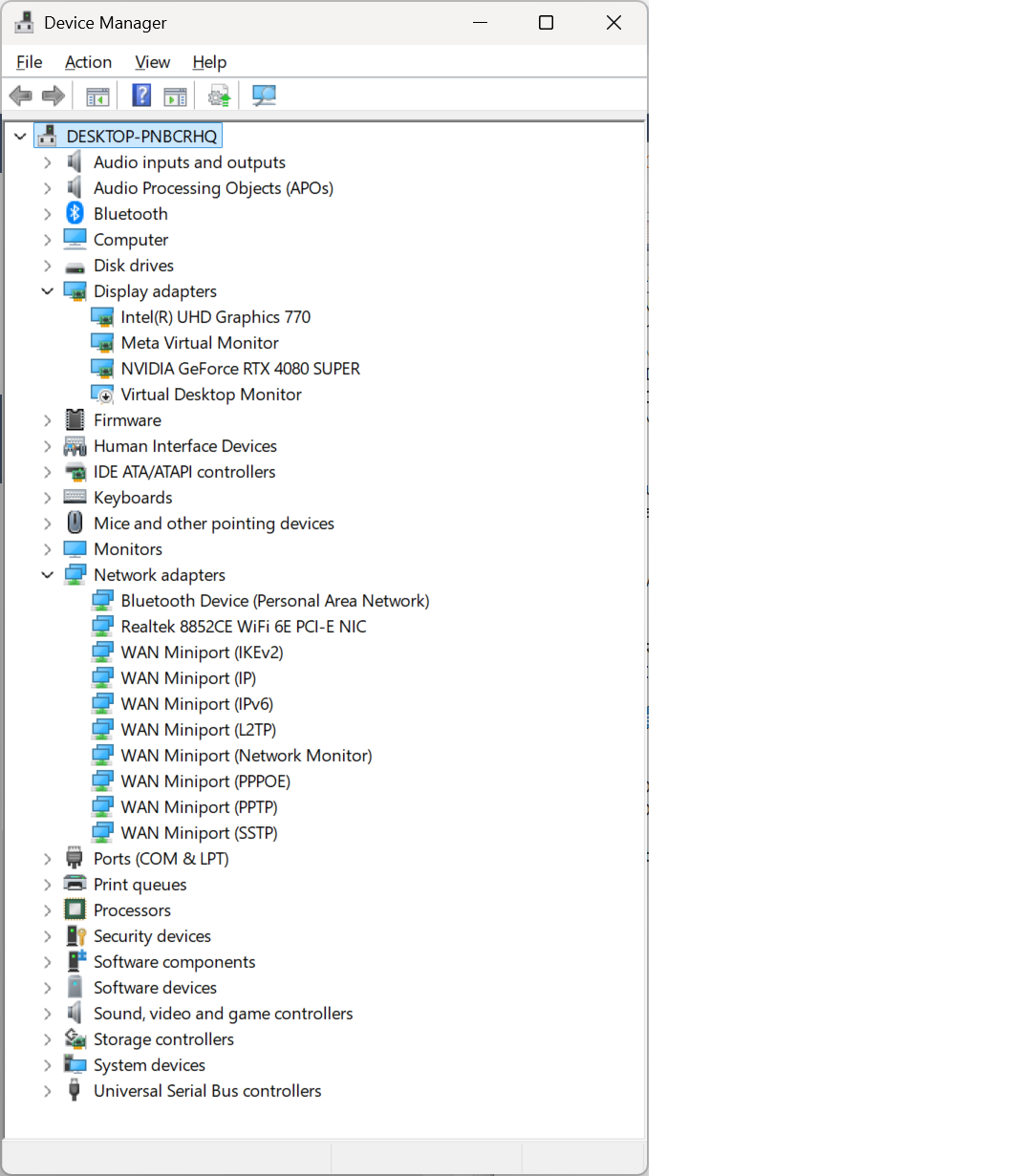Click Scan for hardware changes icon
Viewport: 1032px width, 1176px height.
[x=264, y=96]
